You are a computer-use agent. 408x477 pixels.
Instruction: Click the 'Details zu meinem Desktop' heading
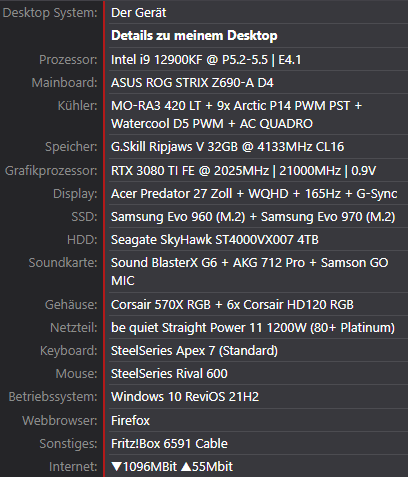[194, 36]
